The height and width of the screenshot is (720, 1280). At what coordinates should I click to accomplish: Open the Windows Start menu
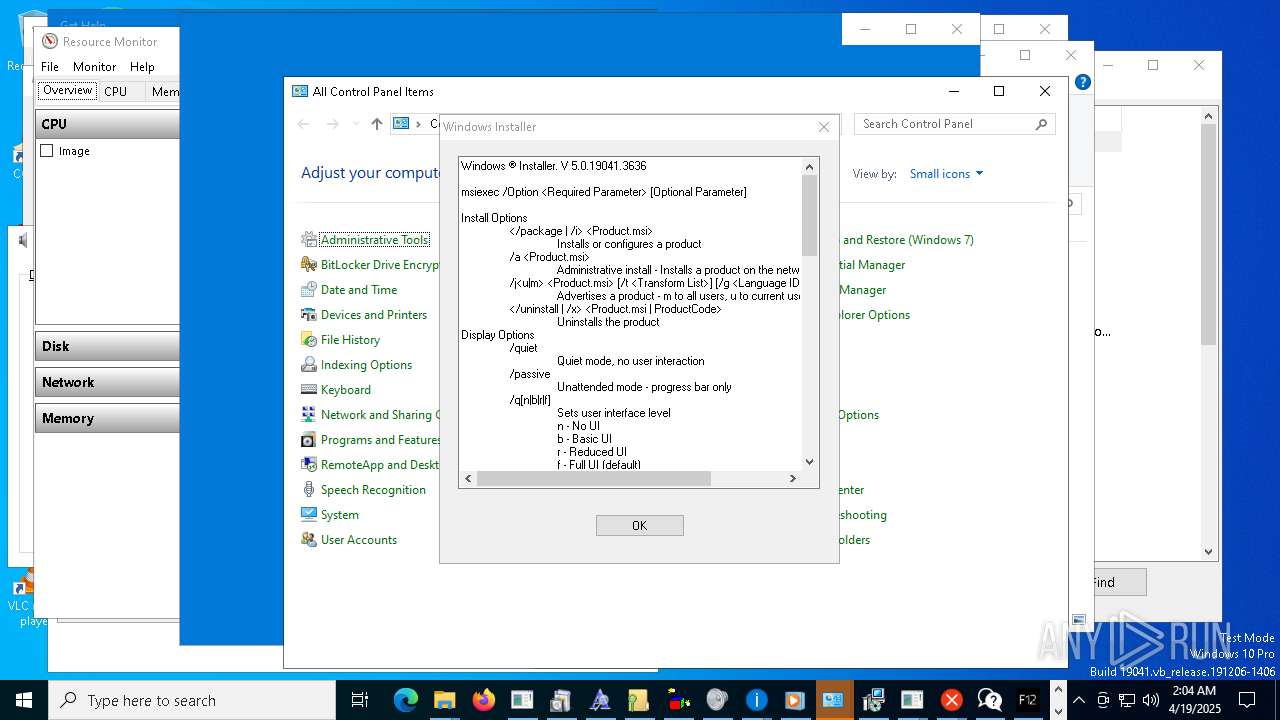click(24, 700)
